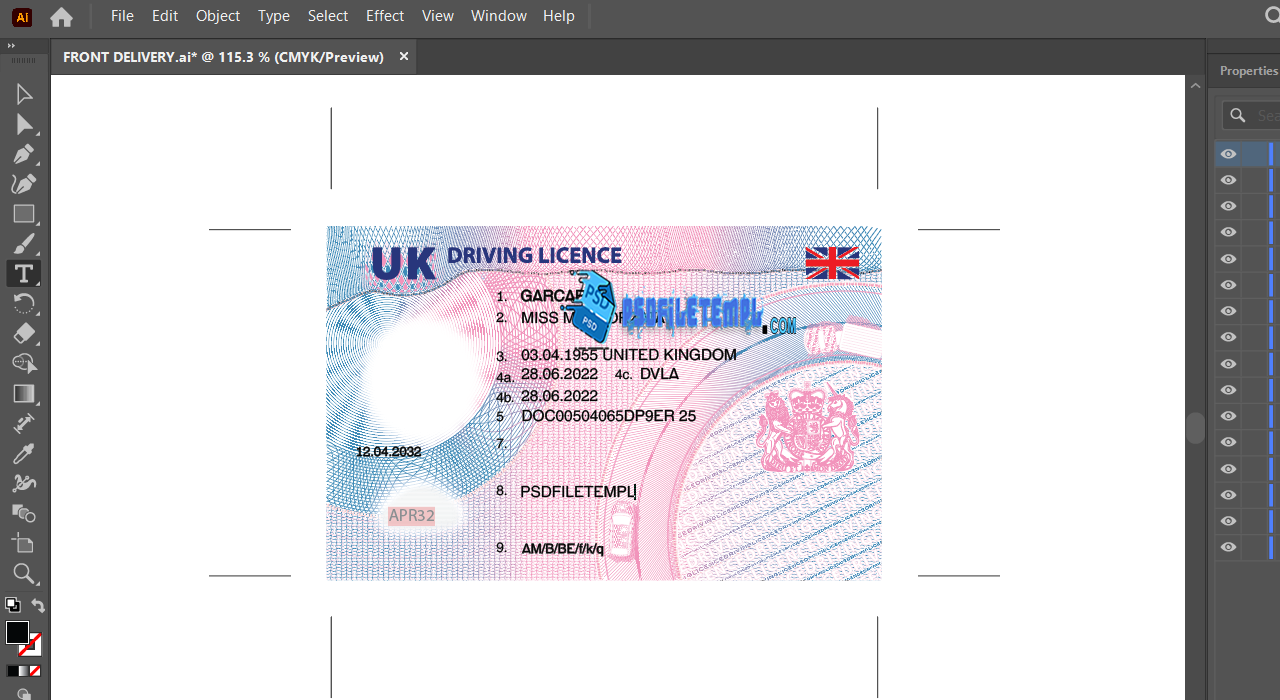Open the Properties panel tab

[1248, 71]
